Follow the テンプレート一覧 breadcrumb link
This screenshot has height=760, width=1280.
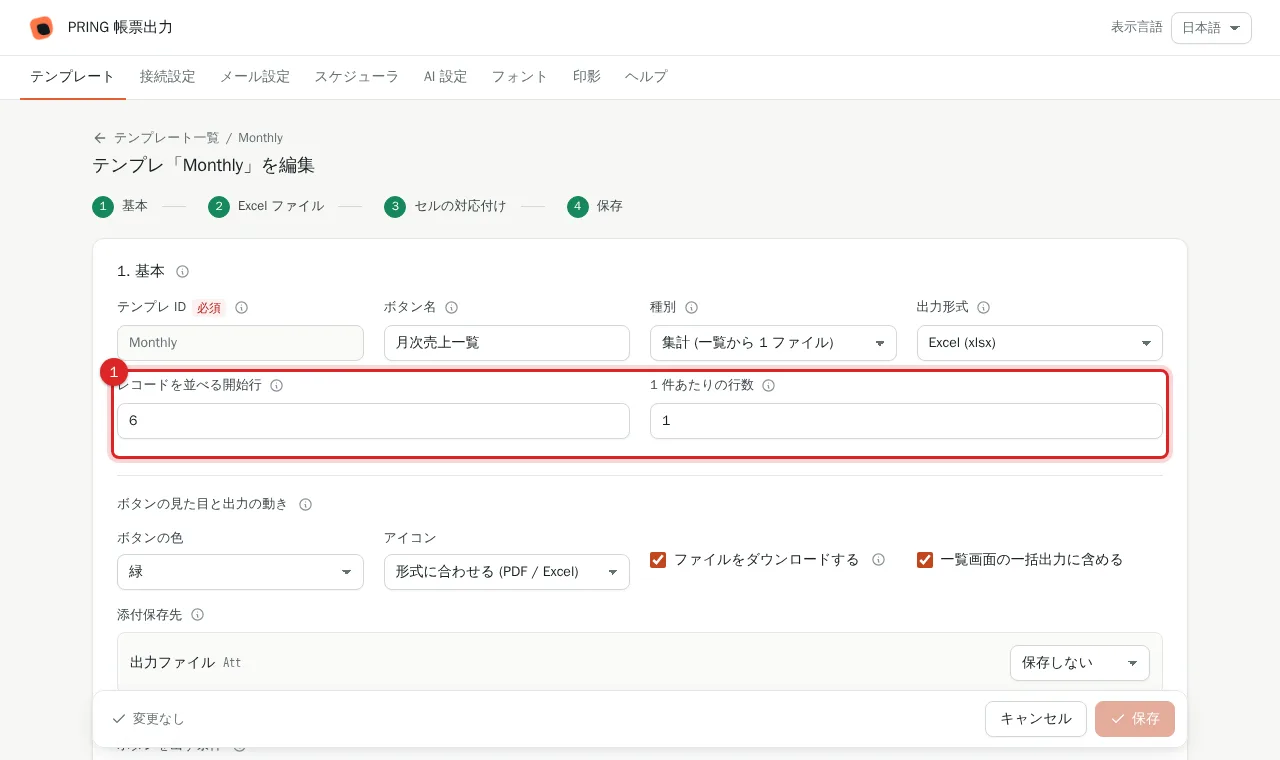click(166, 138)
